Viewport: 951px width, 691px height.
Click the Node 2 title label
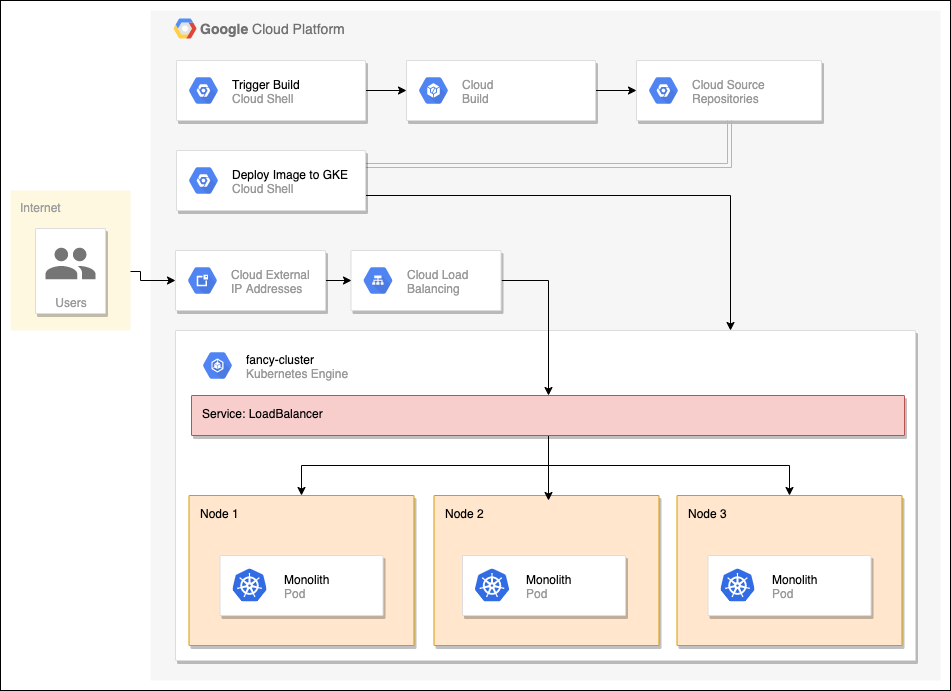coord(465,514)
